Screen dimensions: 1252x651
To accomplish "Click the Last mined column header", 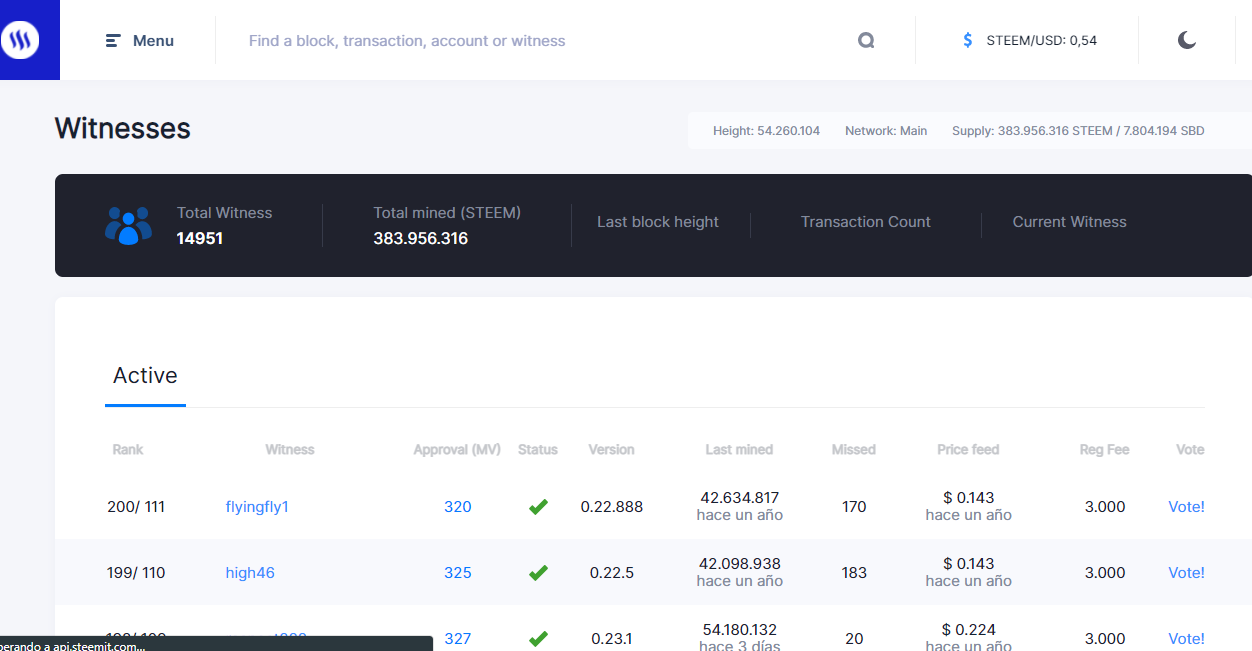I will click(739, 450).
